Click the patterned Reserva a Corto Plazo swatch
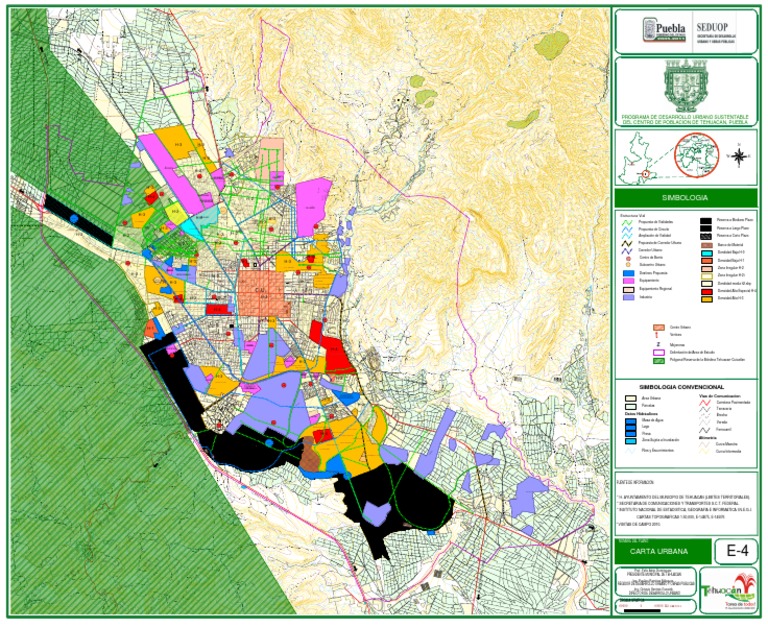 [x=705, y=236]
